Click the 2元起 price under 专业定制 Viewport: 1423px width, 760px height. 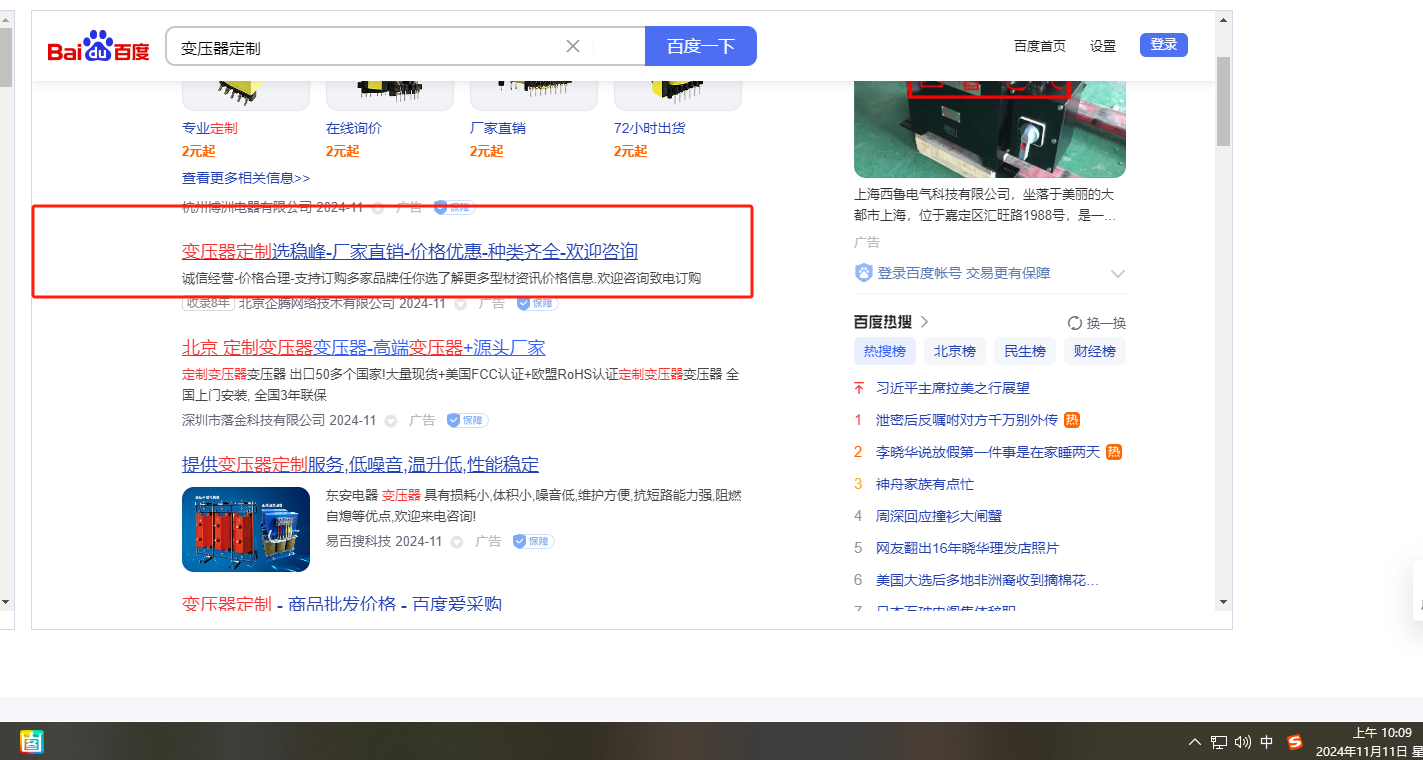pos(200,151)
